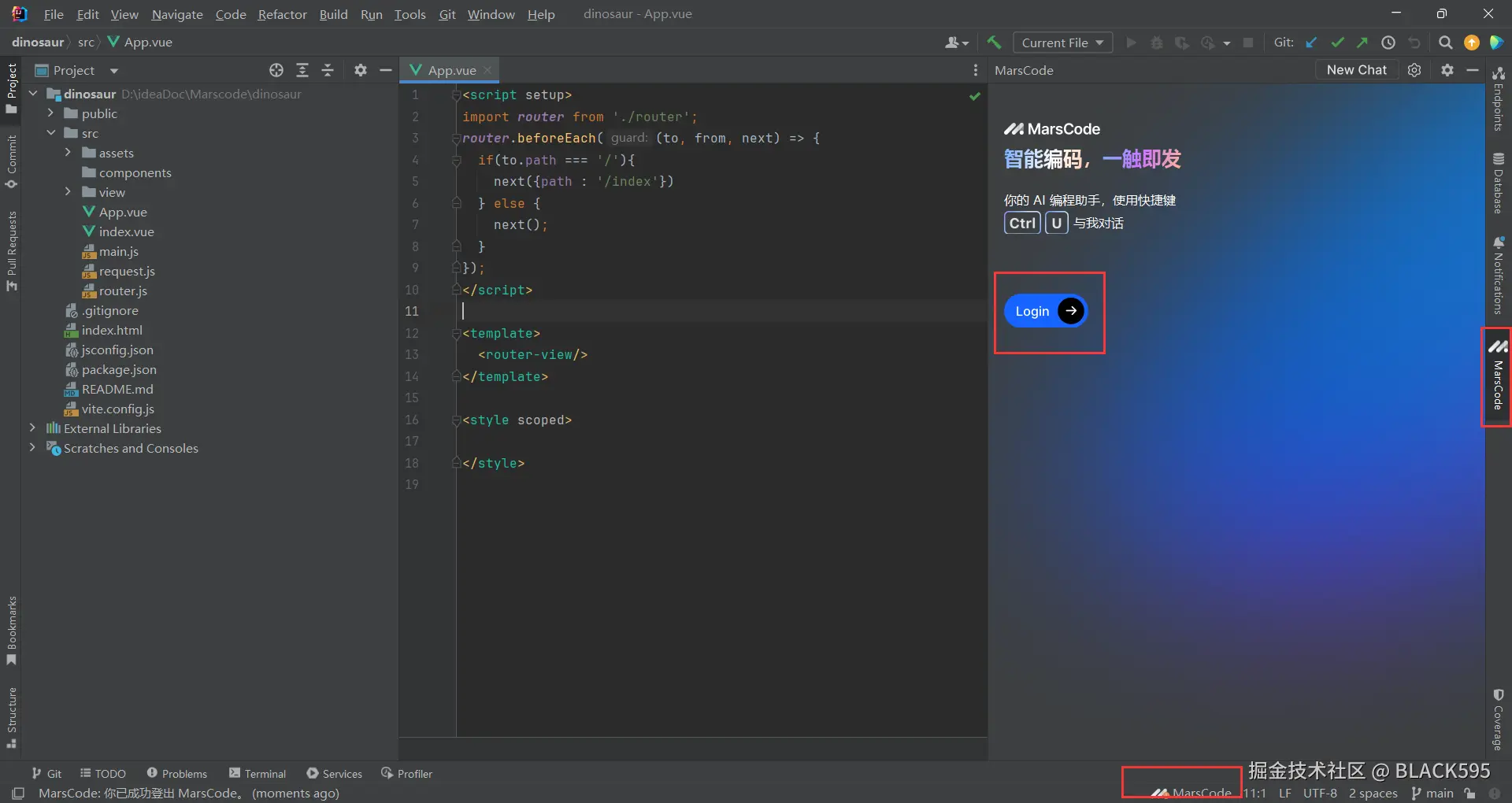Toggle the Pull Requests tool window
Viewport: 1512px width, 803px height.
pyautogui.click(x=11, y=250)
